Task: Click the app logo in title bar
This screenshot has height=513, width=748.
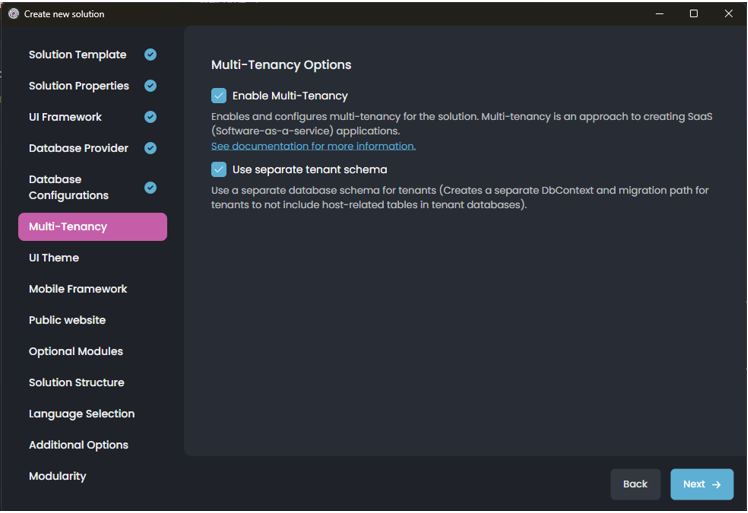Action: pyautogui.click(x=13, y=14)
